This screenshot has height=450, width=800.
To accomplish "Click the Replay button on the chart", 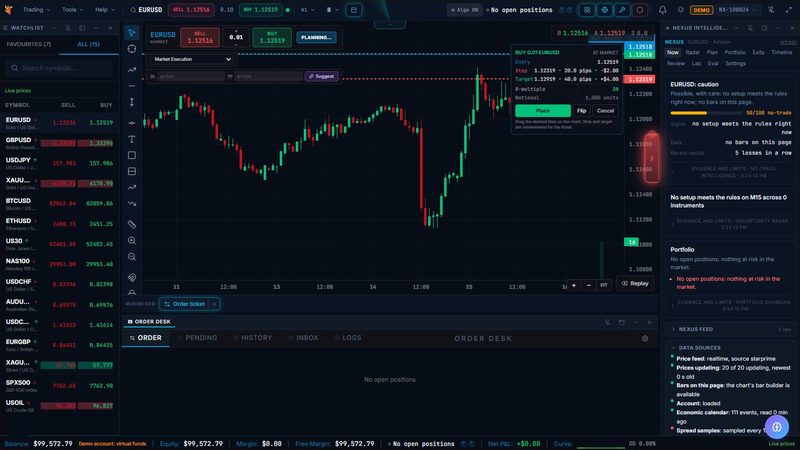I will [x=635, y=284].
